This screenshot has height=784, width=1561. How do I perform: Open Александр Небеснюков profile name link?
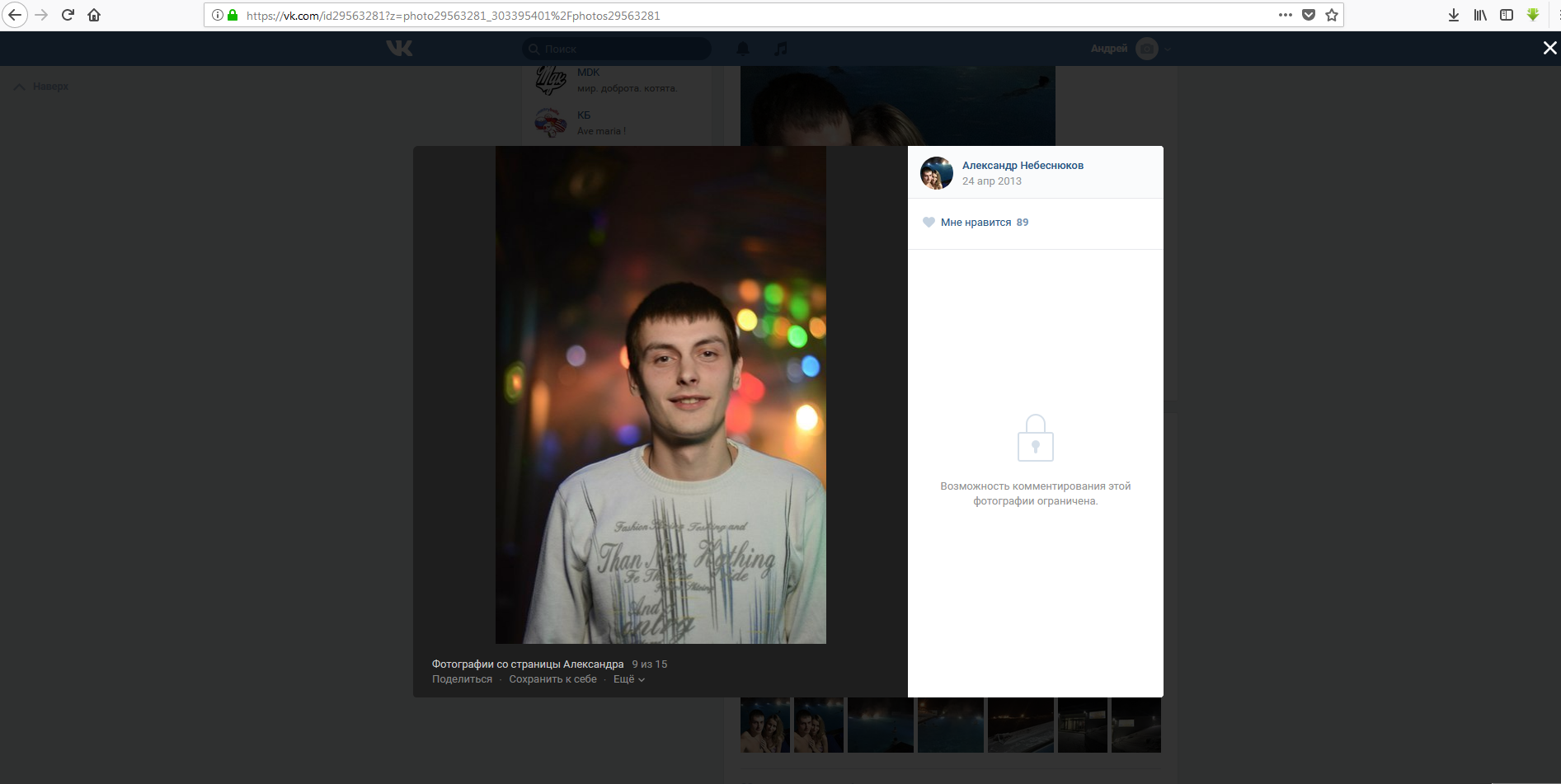1023,166
